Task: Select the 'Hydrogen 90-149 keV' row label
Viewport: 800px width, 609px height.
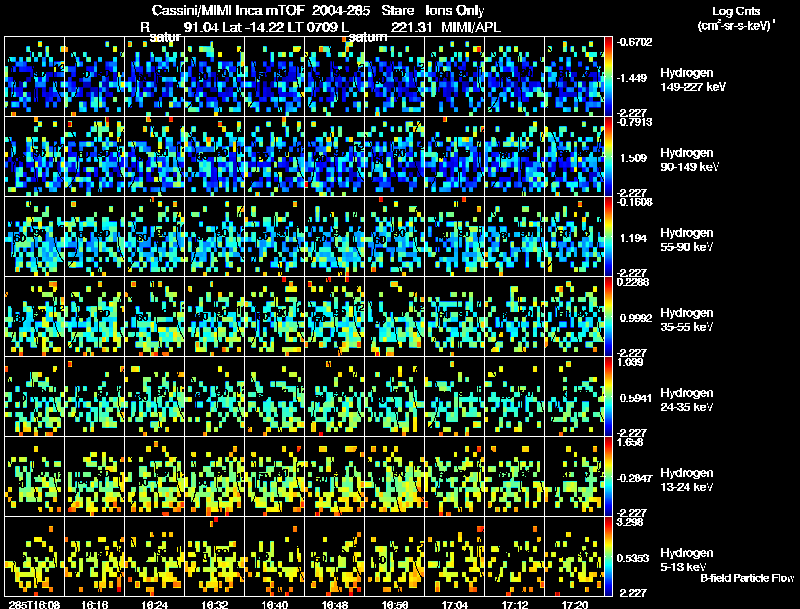Action: (690, 160)
